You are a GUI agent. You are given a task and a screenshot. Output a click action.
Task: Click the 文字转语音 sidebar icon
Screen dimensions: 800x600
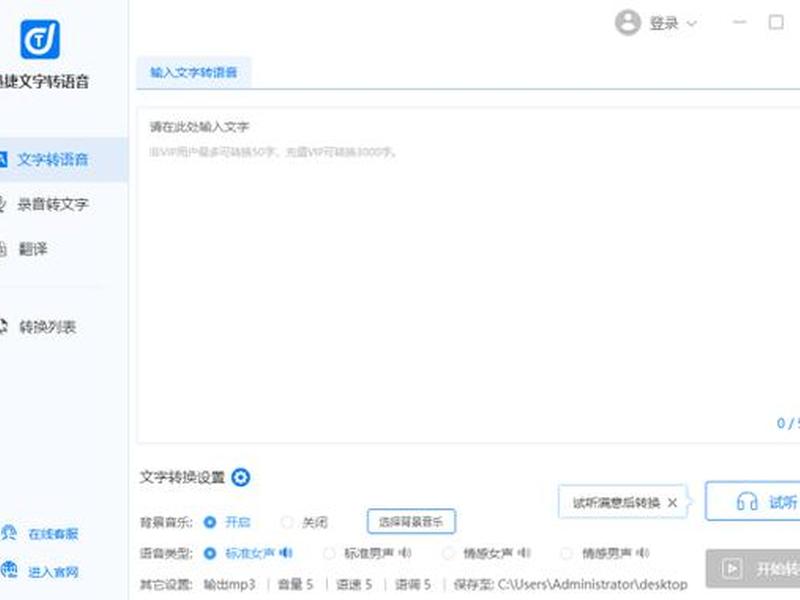3,159
